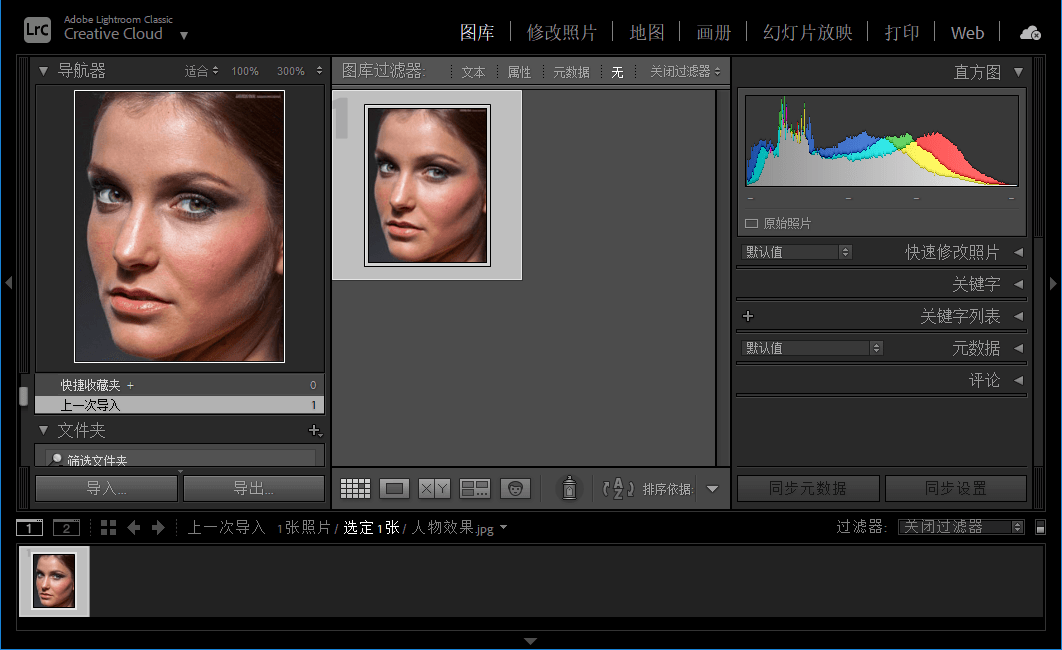Go back with the filmstrip left arrow
The image size is (1062, 650).
[133, 527]
